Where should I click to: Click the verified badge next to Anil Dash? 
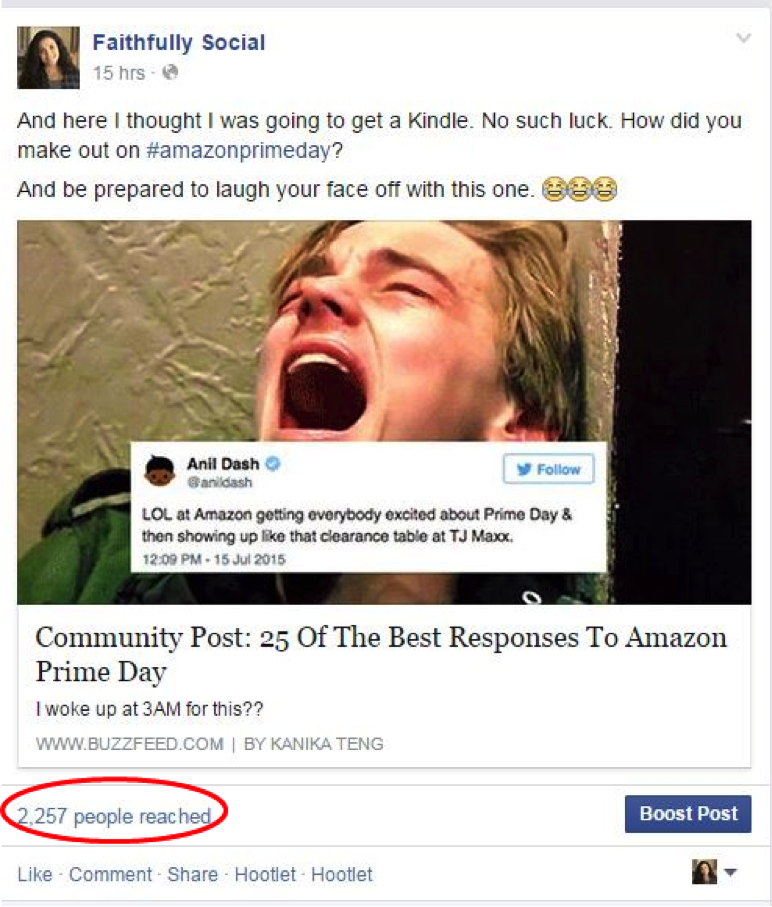pos(272,463)
